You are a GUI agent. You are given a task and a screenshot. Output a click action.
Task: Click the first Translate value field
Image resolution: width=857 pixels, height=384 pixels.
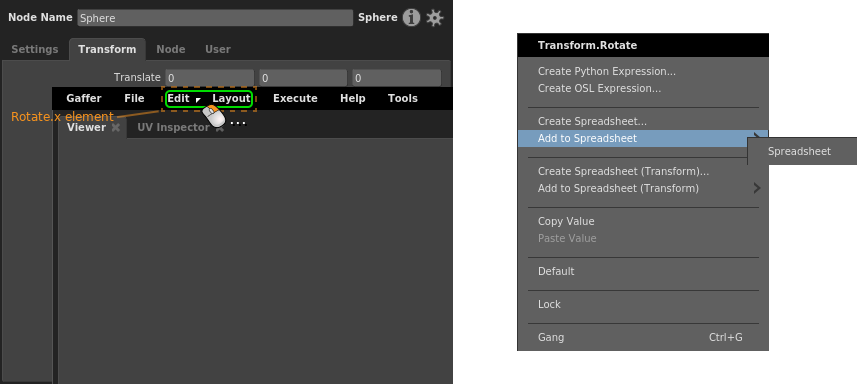click(209, 78)
